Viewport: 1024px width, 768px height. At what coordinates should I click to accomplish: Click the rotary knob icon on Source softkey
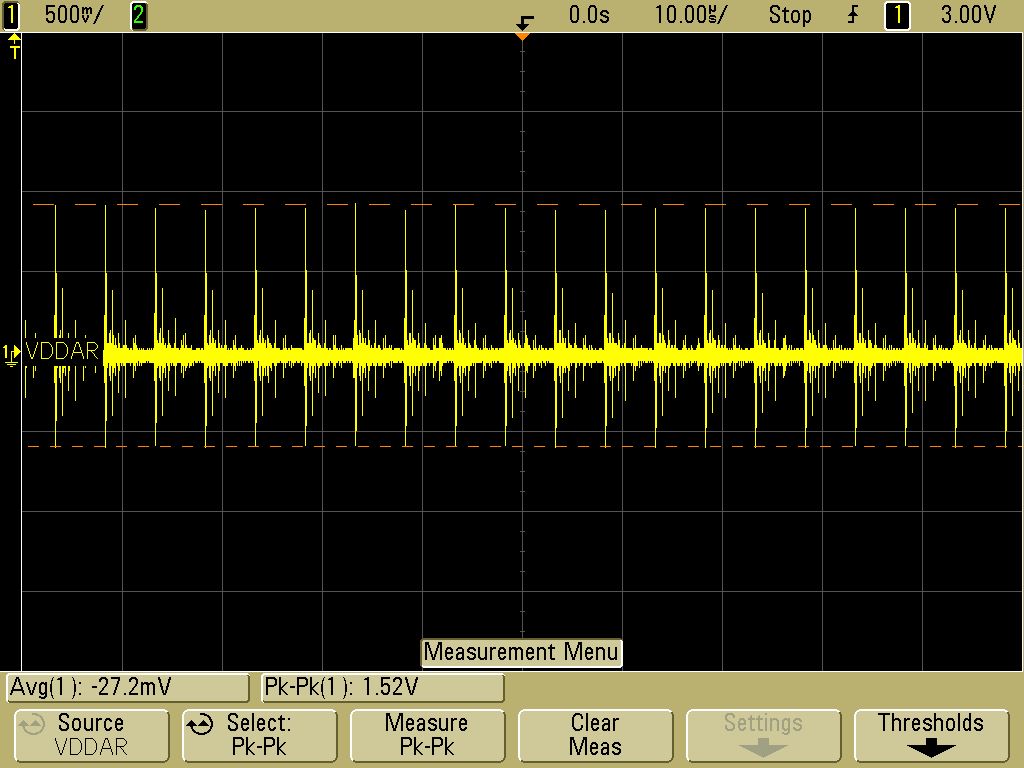point(31,724)
